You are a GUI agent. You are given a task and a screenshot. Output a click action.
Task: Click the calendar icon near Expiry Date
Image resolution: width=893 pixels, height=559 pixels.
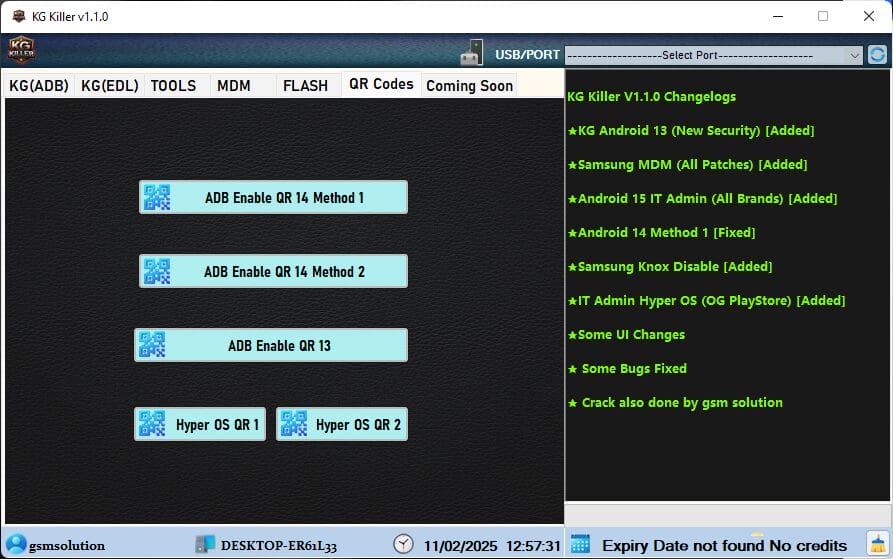[x=580, y=544]
